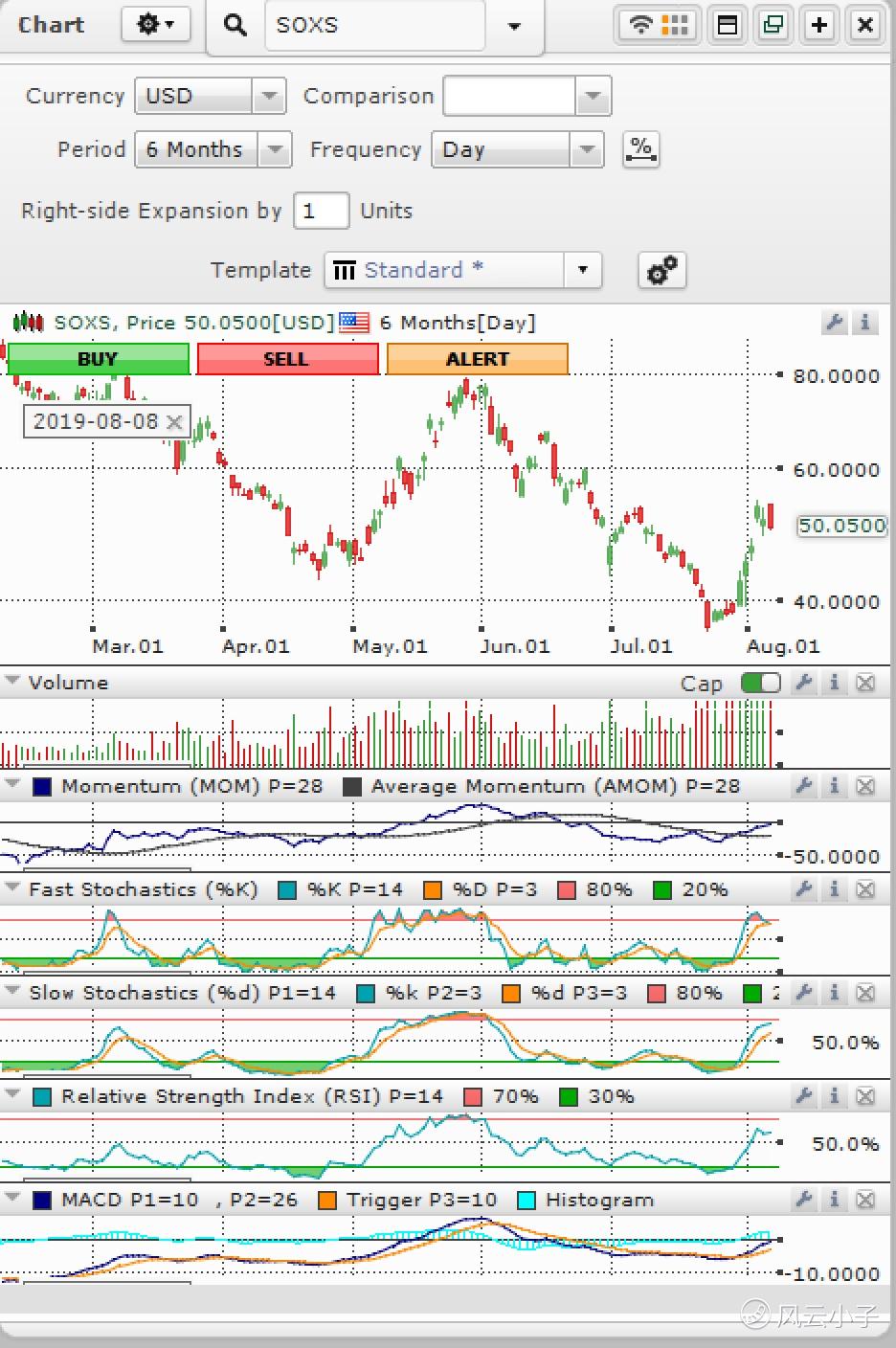Viewport: 896px width, 1348px height.
Task: Close the MACD panel
Action: (x=865, y=1200)
